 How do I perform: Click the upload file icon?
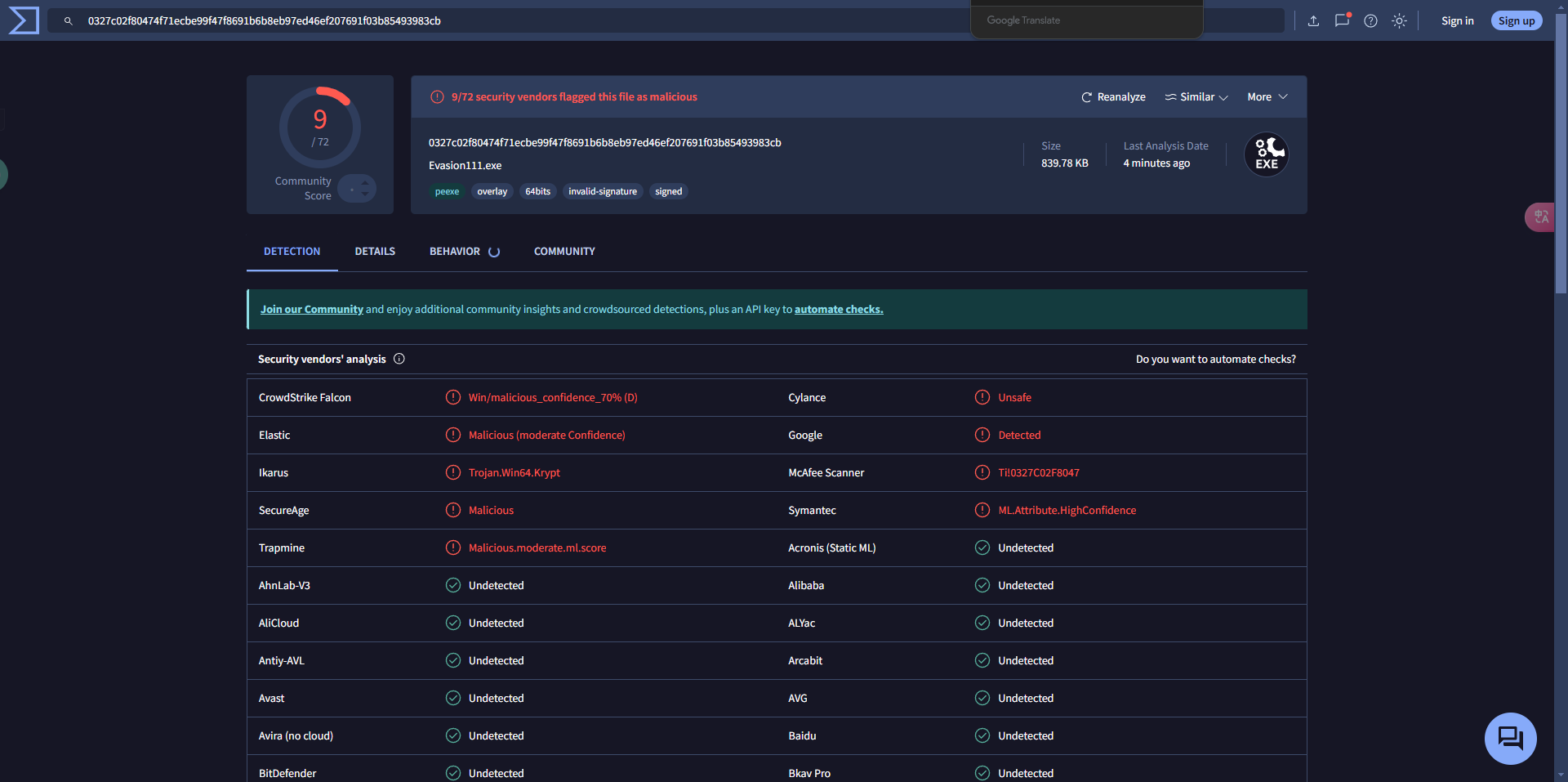click(x=1313, y=21)
